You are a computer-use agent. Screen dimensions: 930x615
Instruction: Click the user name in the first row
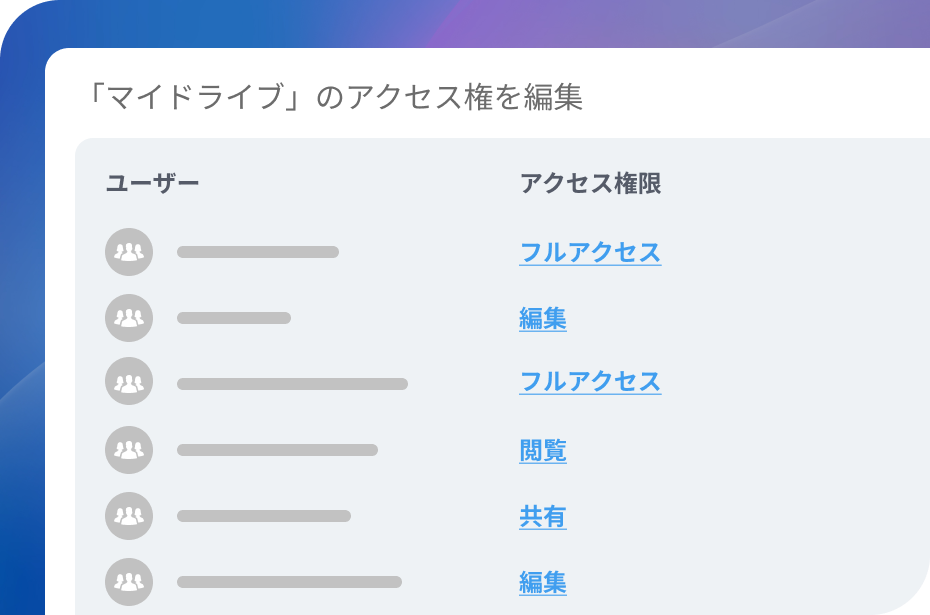click(258, 252)
